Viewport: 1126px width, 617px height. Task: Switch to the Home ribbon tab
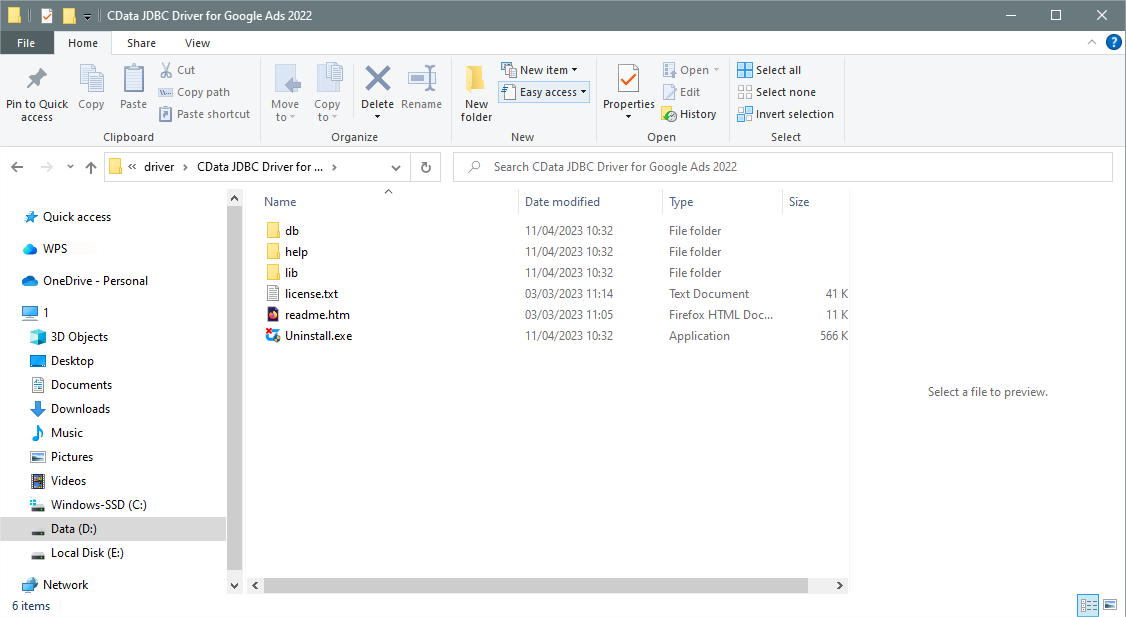coord(83,43)
